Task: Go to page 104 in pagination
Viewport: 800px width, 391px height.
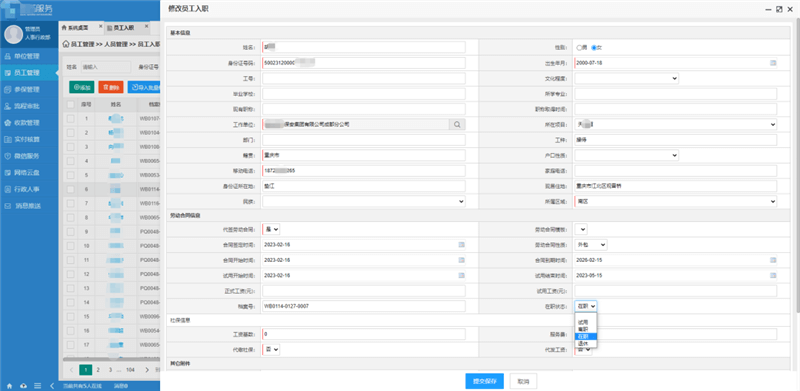Action: [130, 370]
